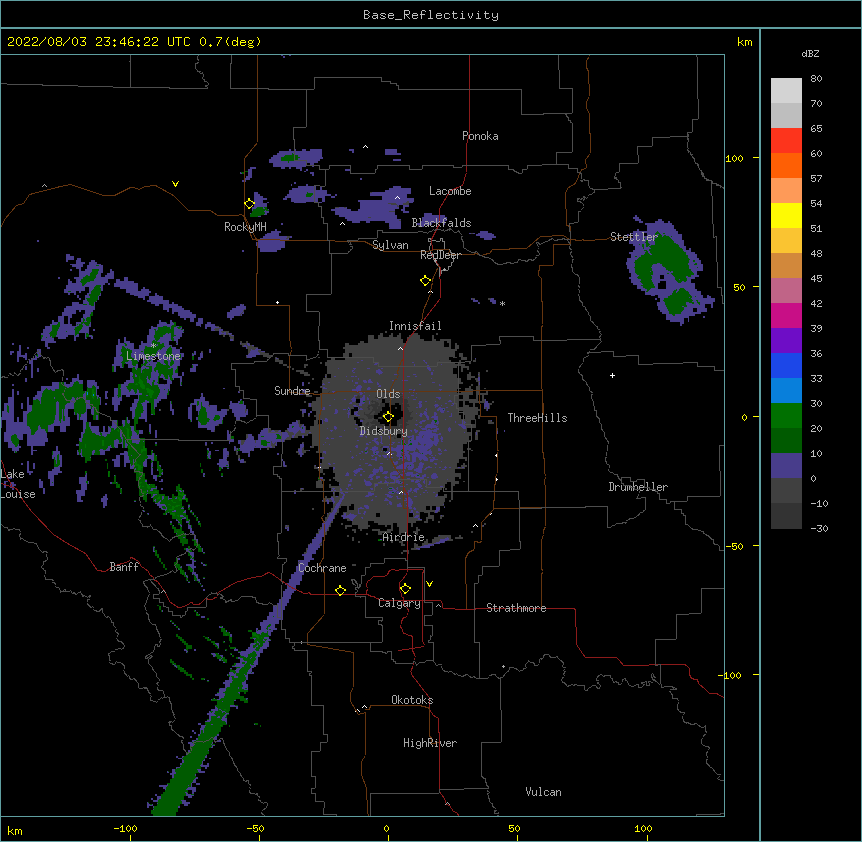Click the Limestone label
This screenshot has height=842, width=862.
153,356
